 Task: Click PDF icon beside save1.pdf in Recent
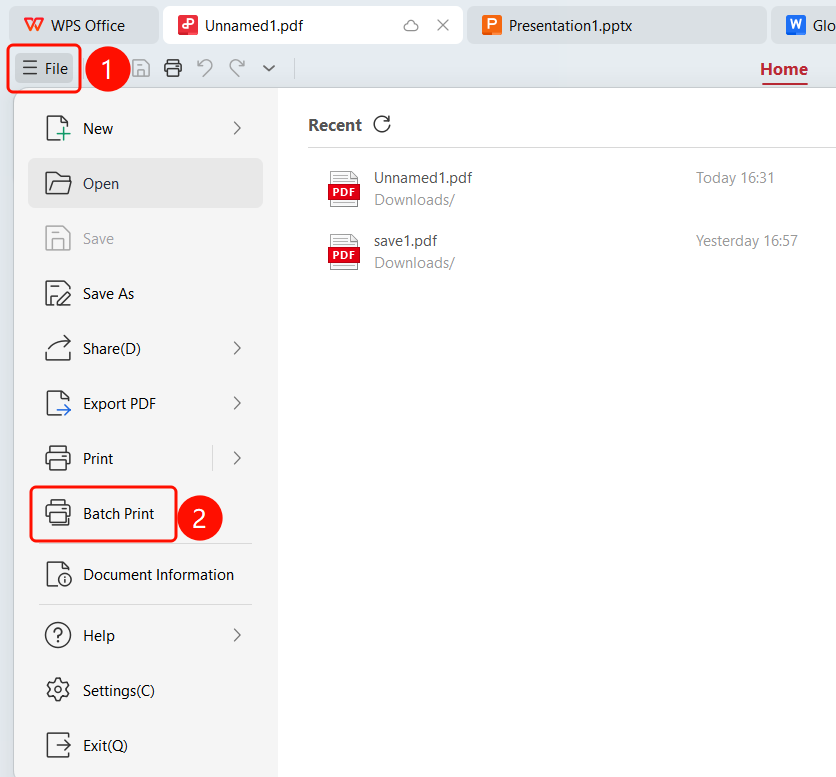pyautogui.click(x=344, y=252)
